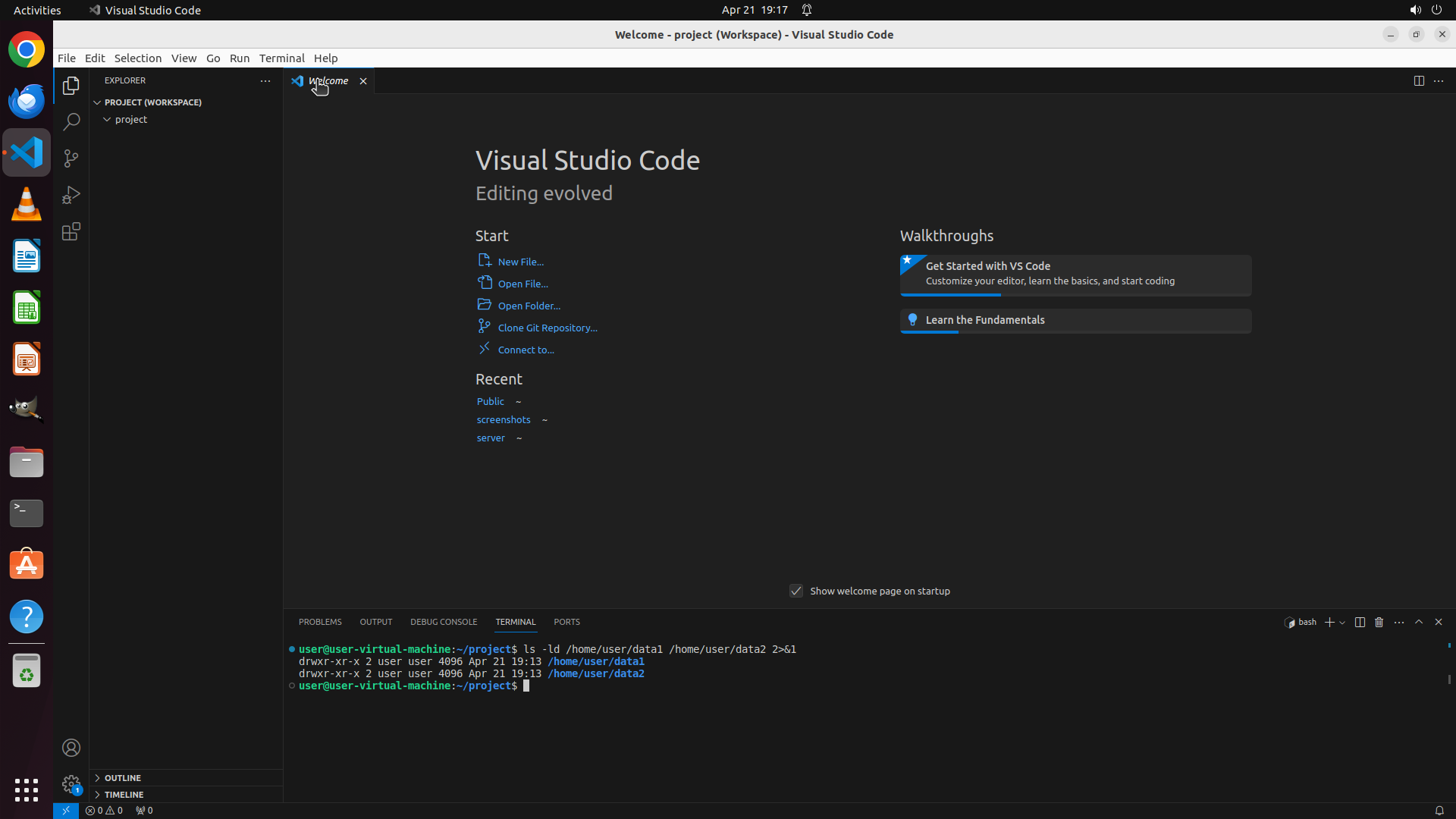This screenshot has height=819, width=1456.
Task: Switch to the PROBLEMS panel tab
Action: (x=320, y=622)
